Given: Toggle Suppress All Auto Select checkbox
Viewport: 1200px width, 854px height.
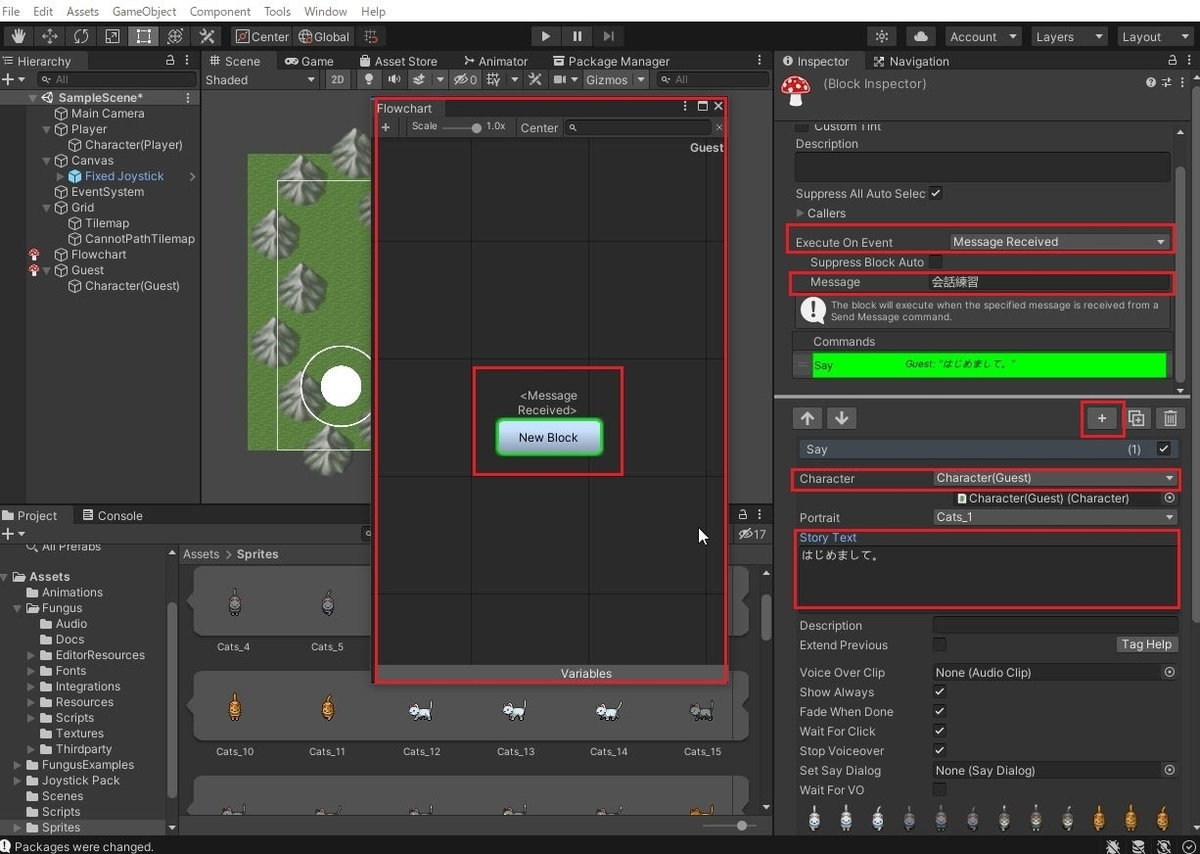Looking at the screenshot, I should click(x=936, y=193).
